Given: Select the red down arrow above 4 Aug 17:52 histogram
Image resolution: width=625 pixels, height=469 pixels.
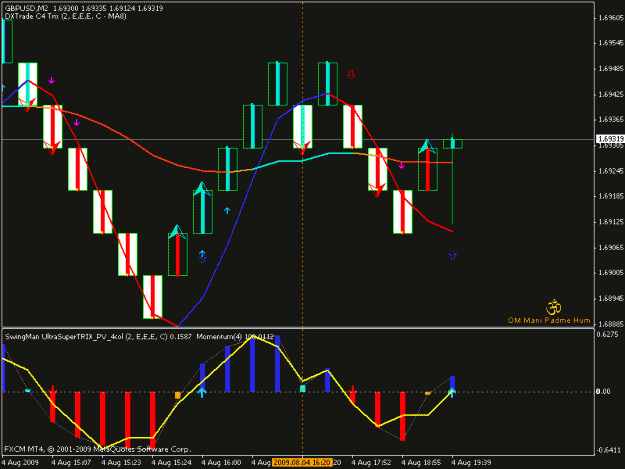Looking at the screenshot, I should (352, 391).
